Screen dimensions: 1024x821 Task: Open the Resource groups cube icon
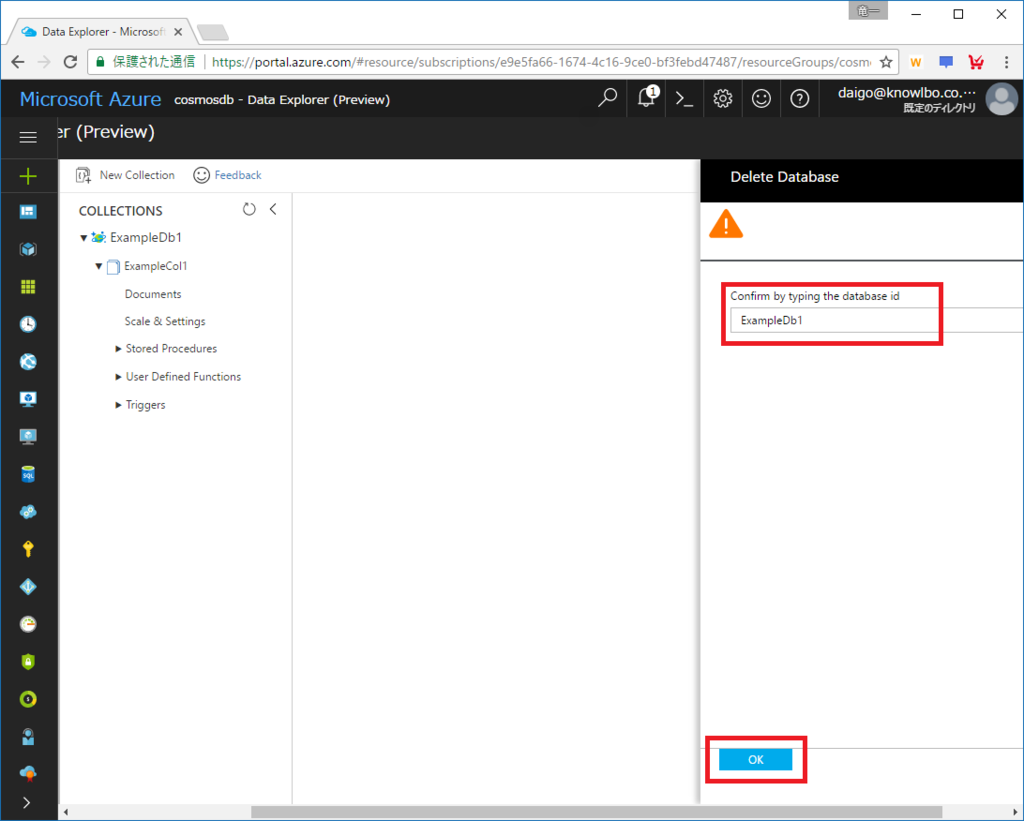(28, 250)
